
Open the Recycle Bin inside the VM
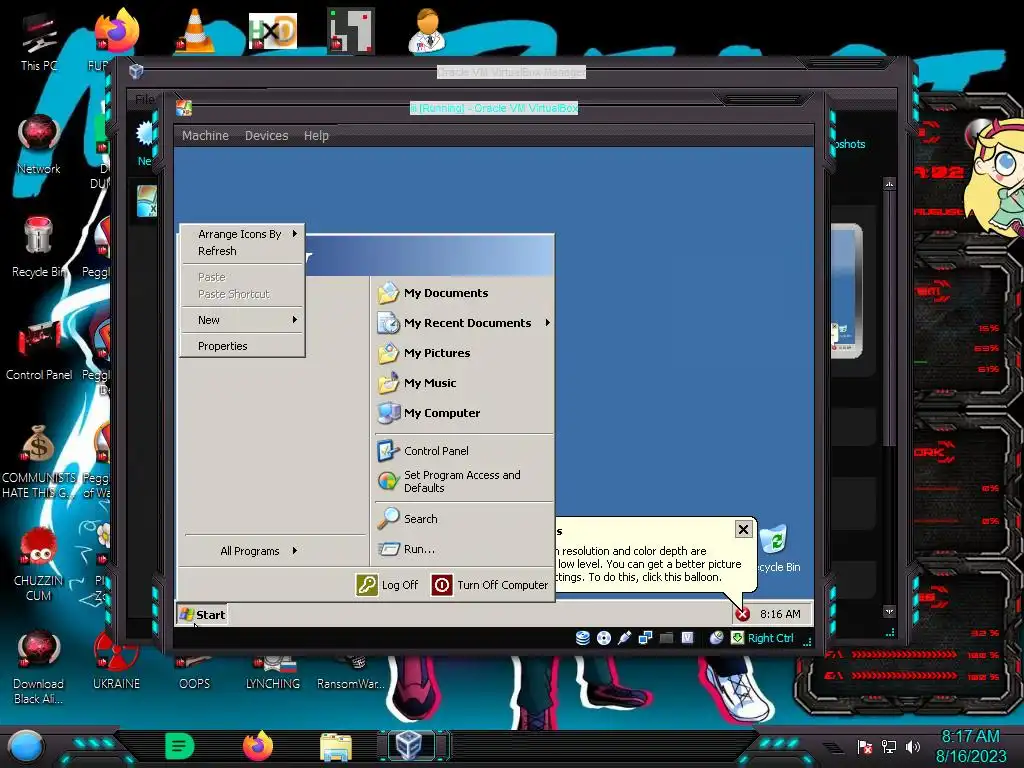[777, 549]
